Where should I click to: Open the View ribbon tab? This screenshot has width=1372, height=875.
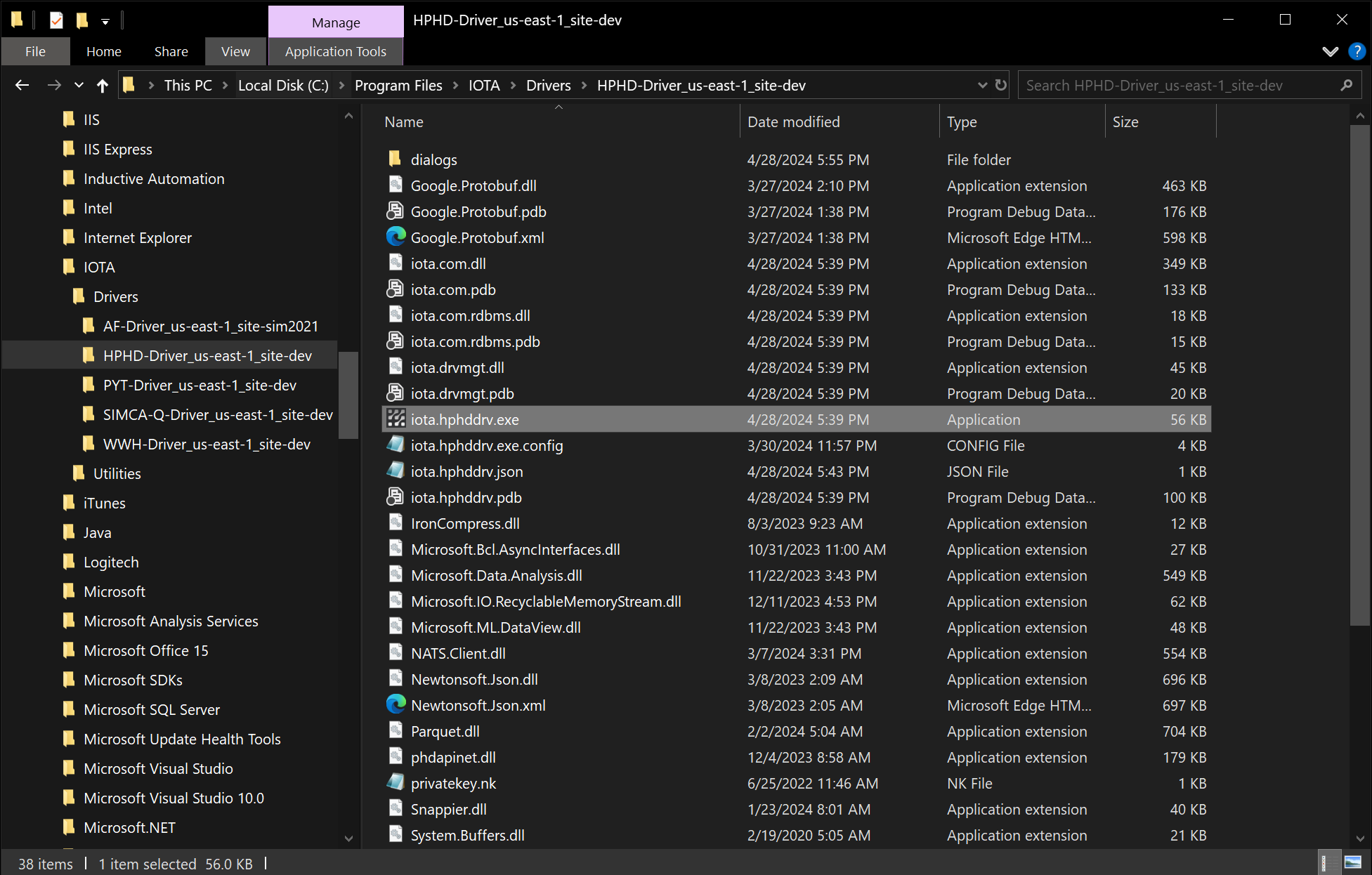235,51
